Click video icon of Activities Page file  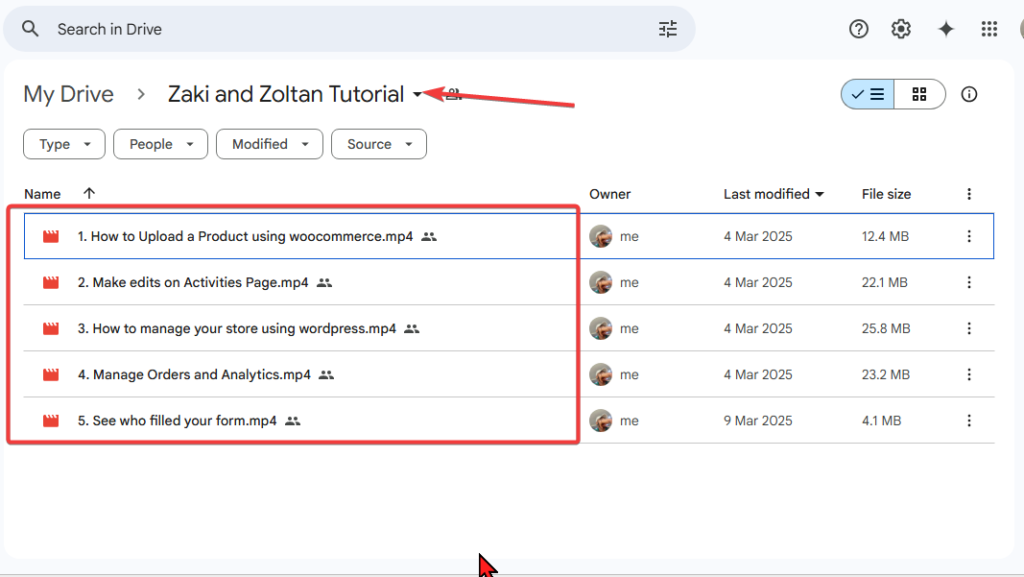51,283
